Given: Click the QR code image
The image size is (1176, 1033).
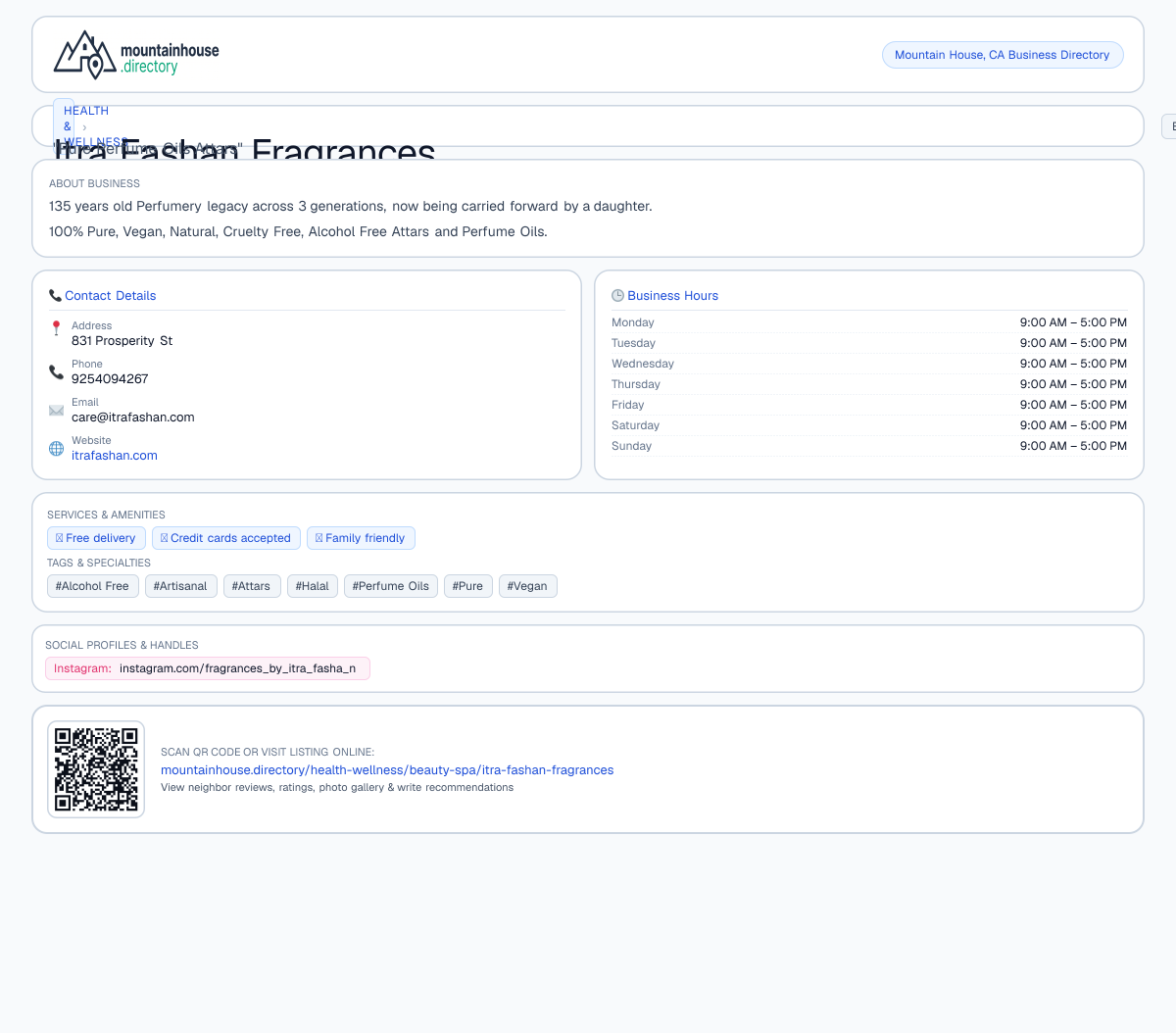Looking at the screenshot, I should coord(96,769).
